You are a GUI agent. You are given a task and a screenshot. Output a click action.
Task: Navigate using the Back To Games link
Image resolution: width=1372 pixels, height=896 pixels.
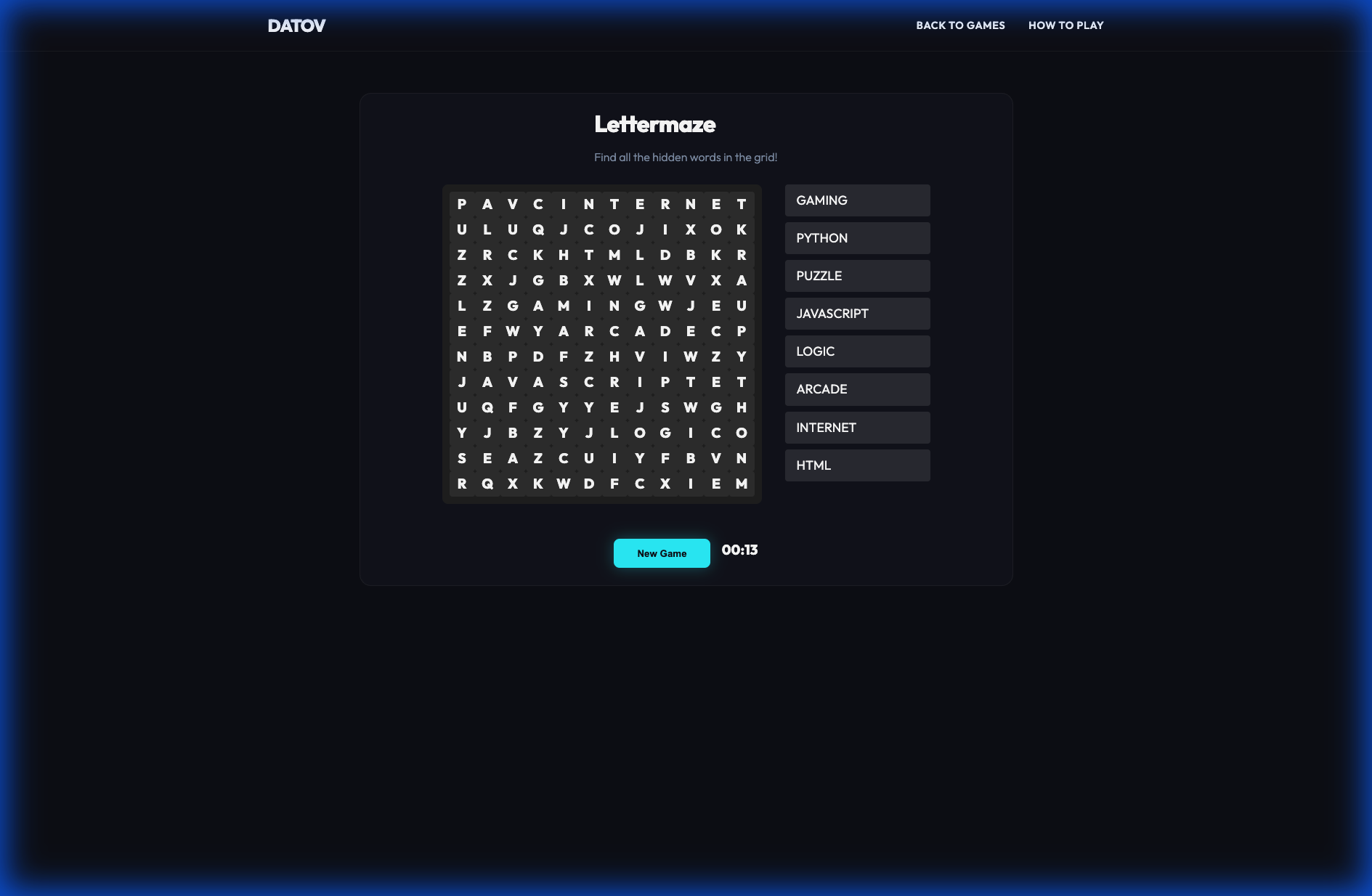pyautogui.click(x=960, y=25)
